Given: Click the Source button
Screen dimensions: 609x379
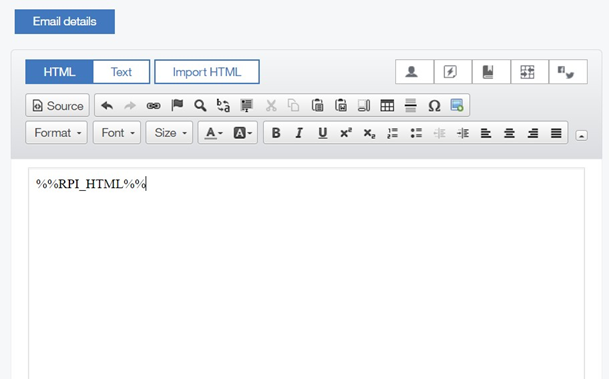Looking at the screenshot, I should 57,105.
